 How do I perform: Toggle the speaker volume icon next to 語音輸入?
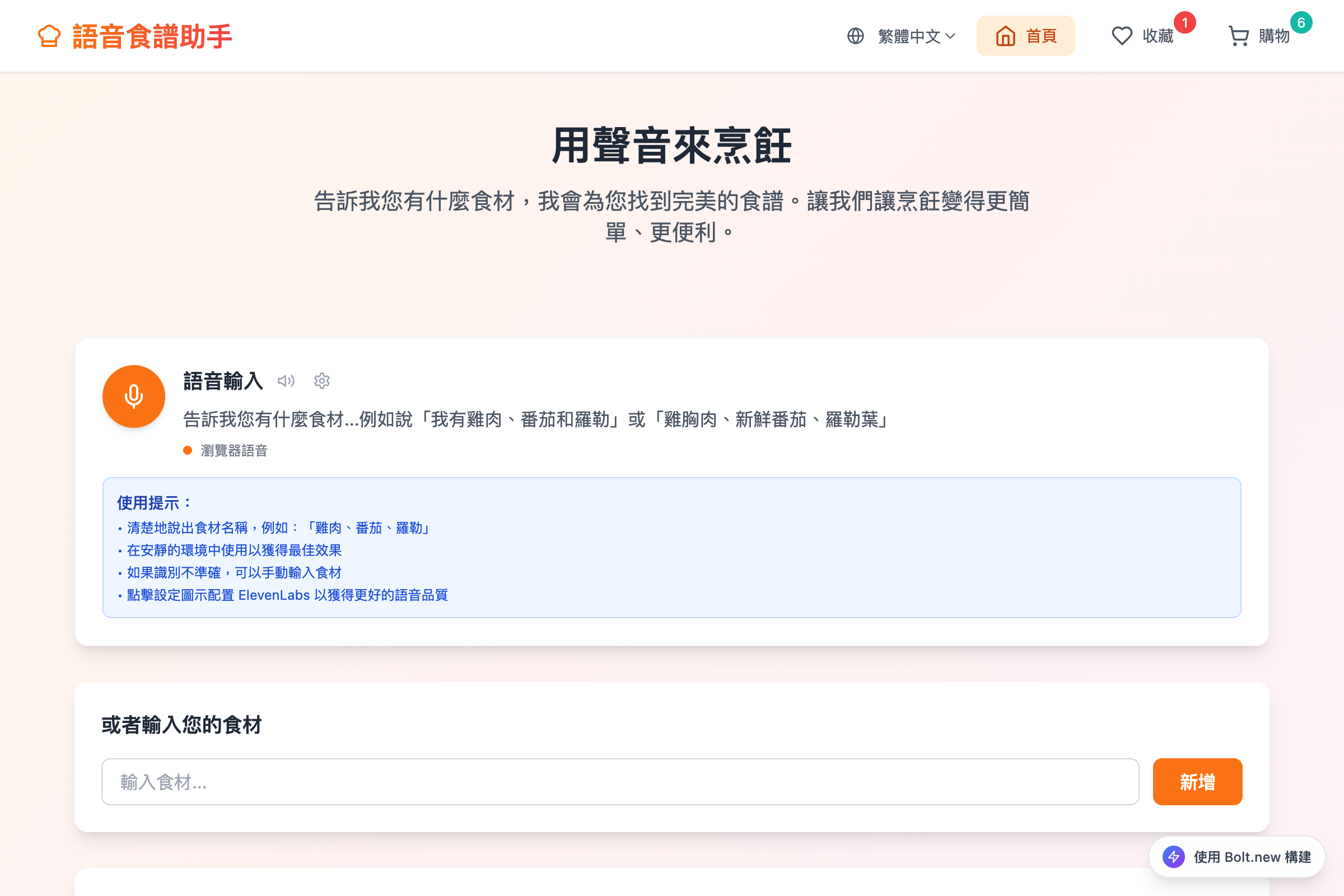pos(286,381)
